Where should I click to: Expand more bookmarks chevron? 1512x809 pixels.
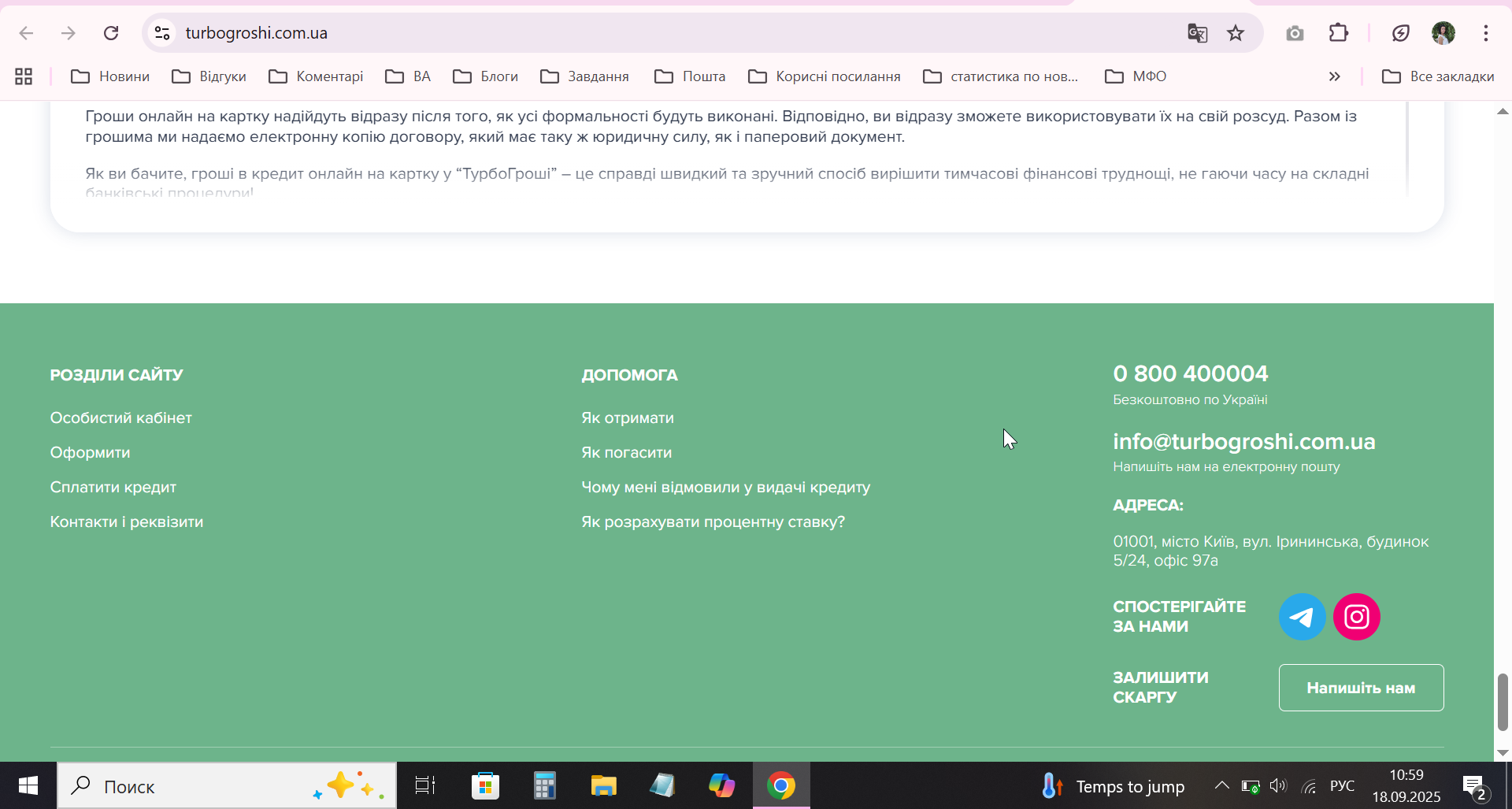[1334, 76]
